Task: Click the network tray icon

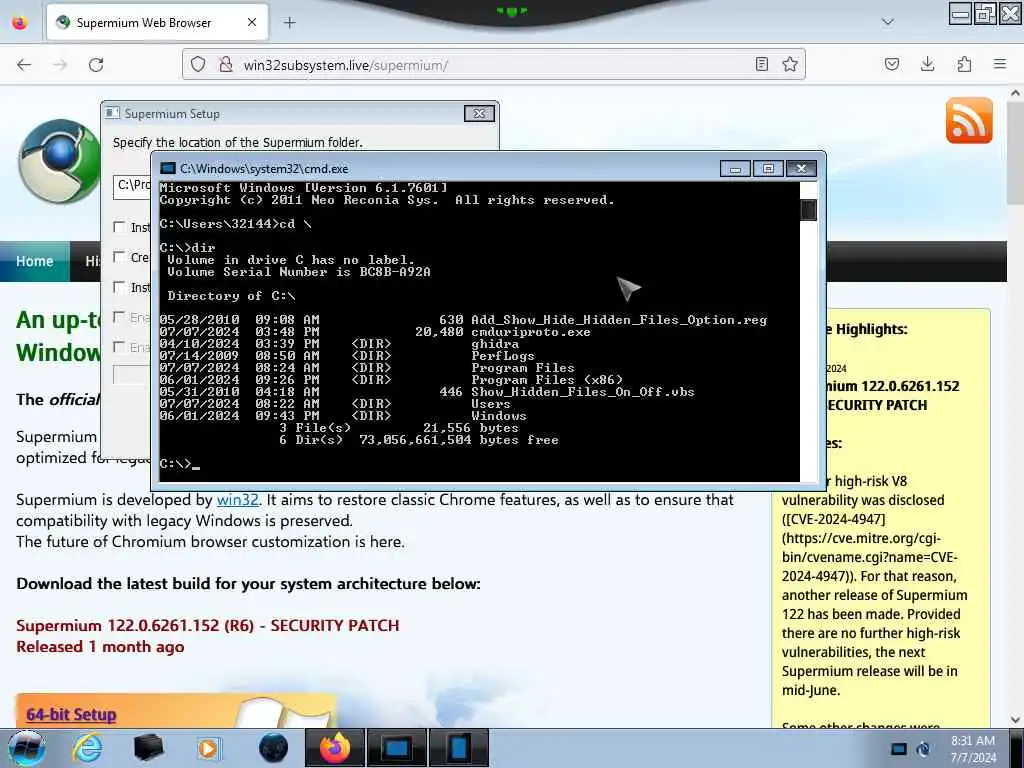Action: point(899,750)
